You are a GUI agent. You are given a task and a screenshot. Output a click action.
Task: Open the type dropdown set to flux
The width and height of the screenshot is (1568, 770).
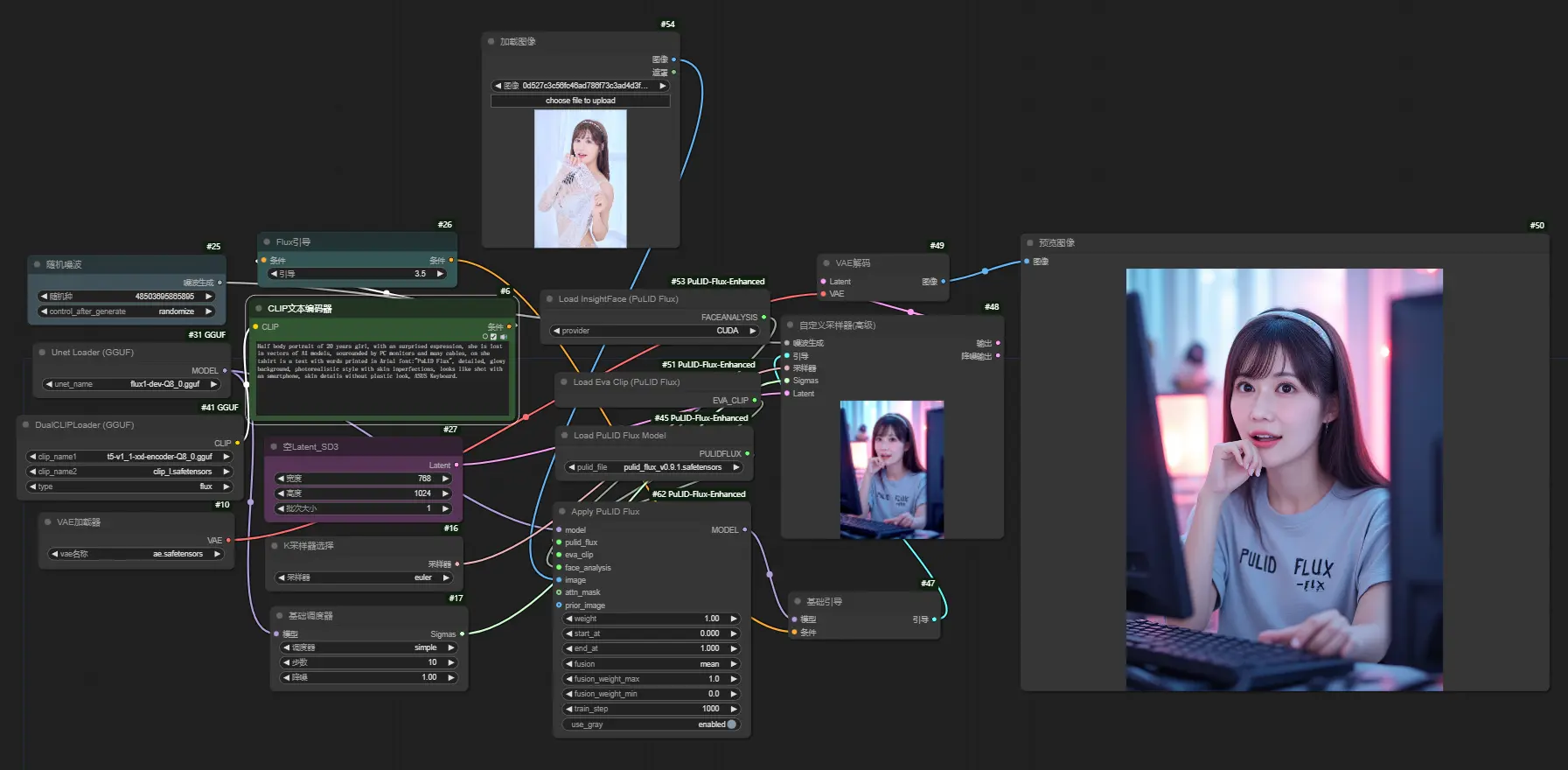[129, 486]
